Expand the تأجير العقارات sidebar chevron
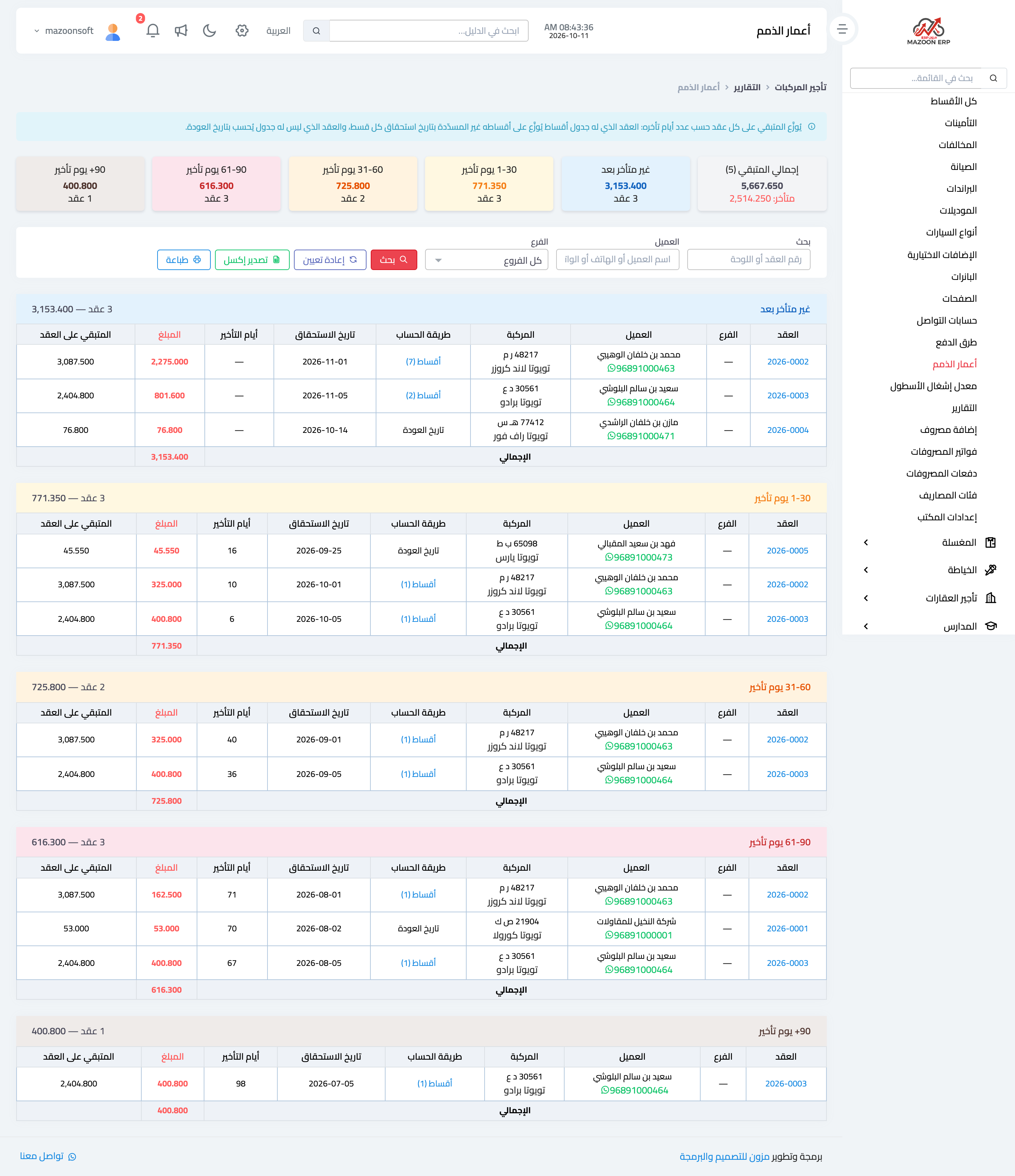Viewport: 1015px width, 1176px height. [x=866, y=598]
